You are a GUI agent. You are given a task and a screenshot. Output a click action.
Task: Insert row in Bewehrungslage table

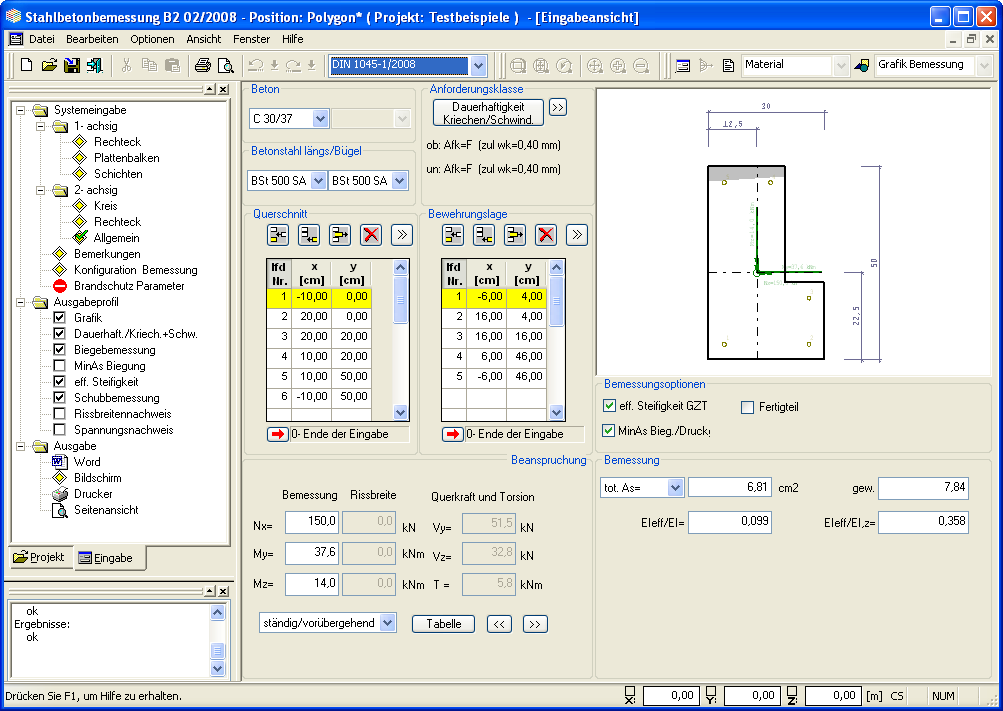coord(453,235)
